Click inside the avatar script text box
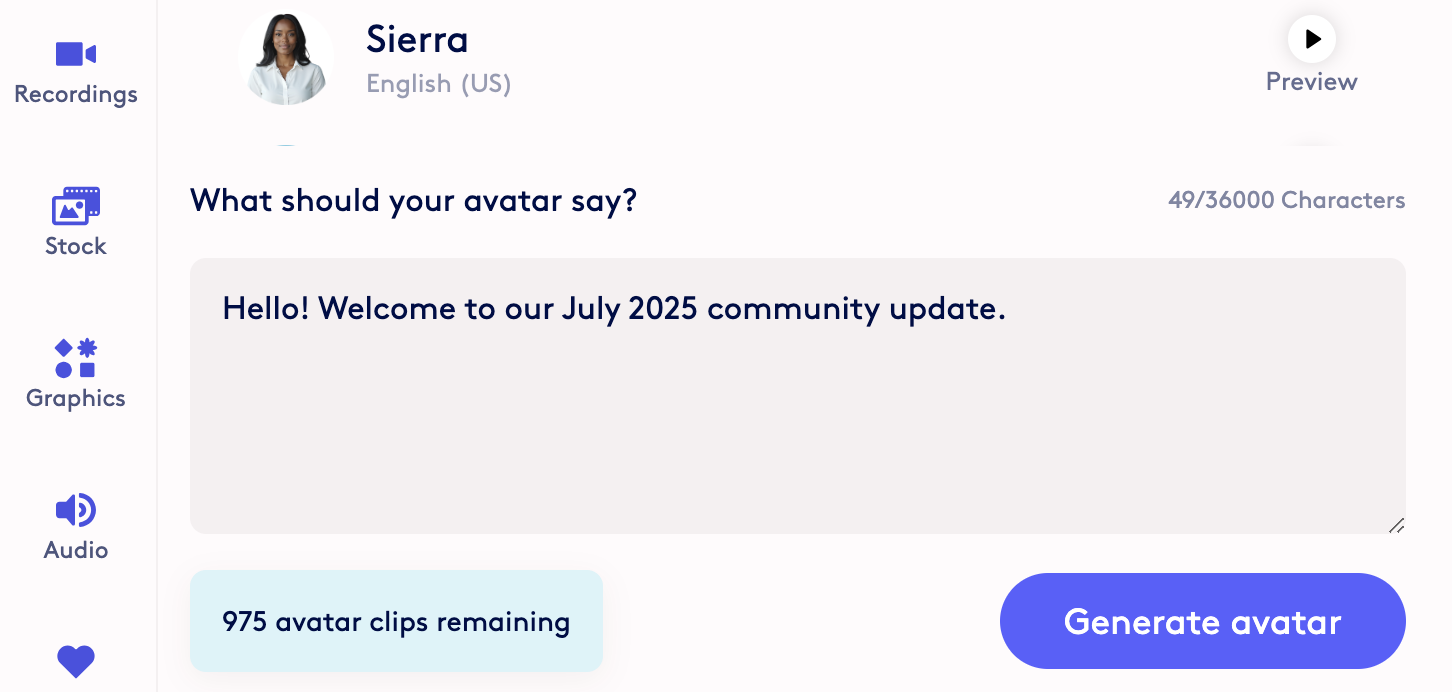Image resolution: width=1452 pixels, height=692 pixels. [x=798, y=396]
